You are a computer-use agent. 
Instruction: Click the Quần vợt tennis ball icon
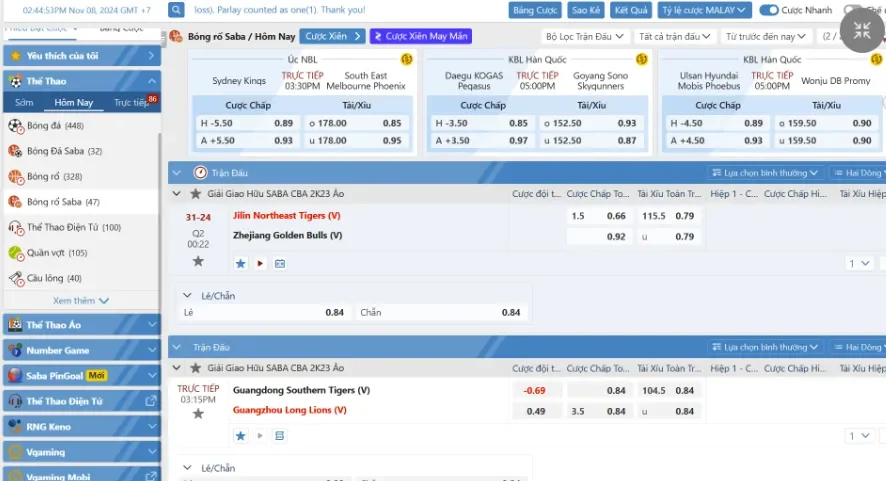[x=15, y=253]
